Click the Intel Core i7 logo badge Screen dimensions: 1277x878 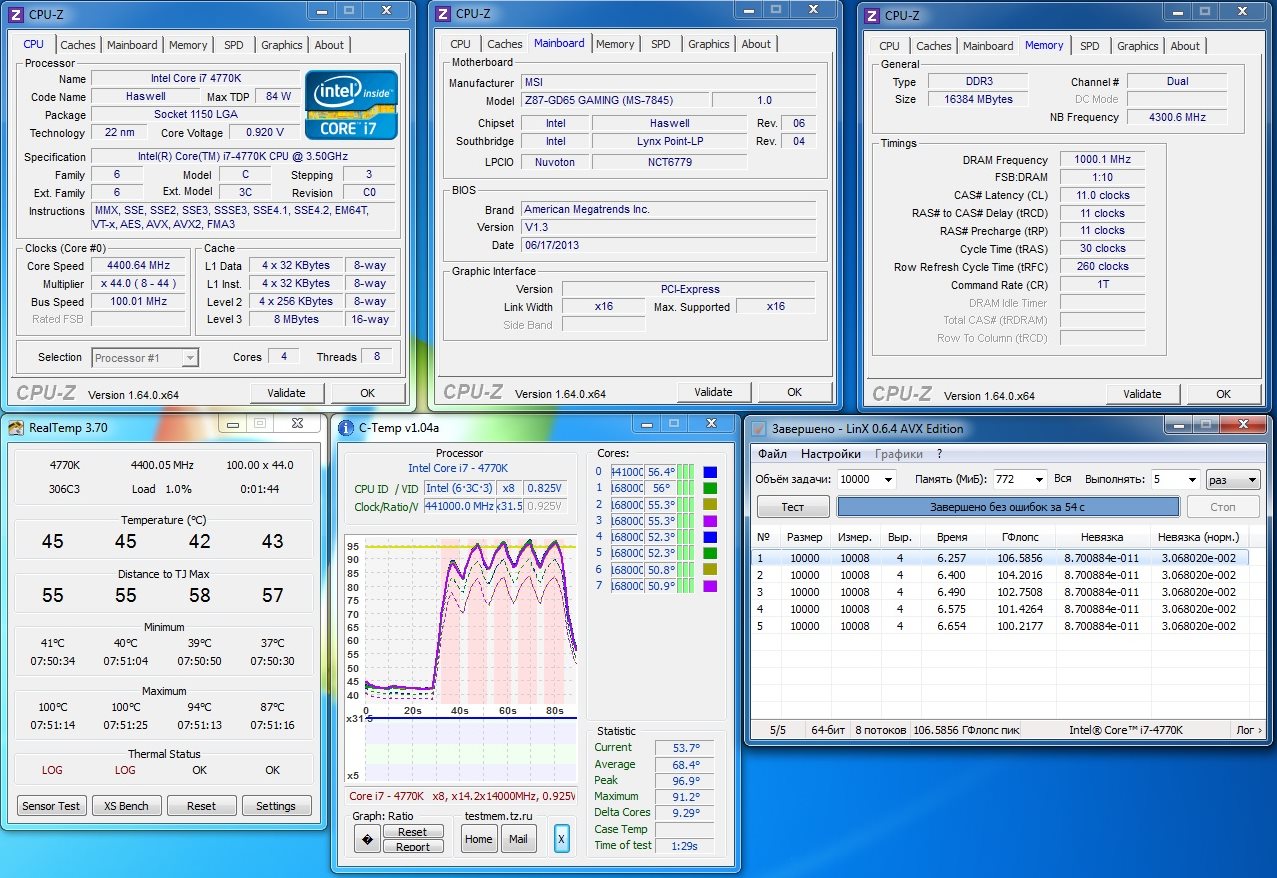tap(351, 104)
